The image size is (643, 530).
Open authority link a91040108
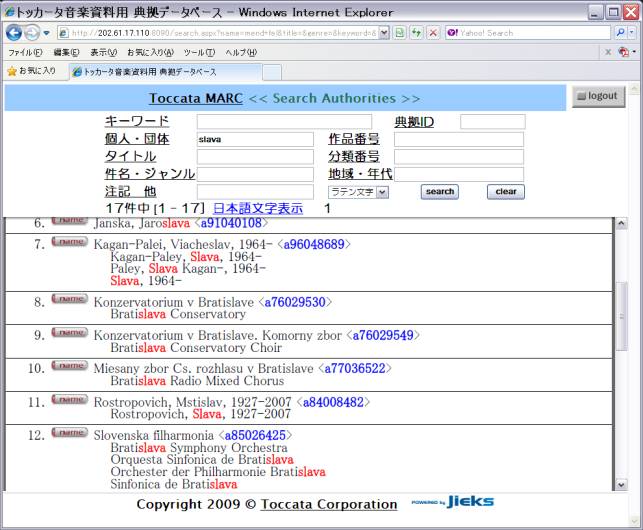[231, 223]
